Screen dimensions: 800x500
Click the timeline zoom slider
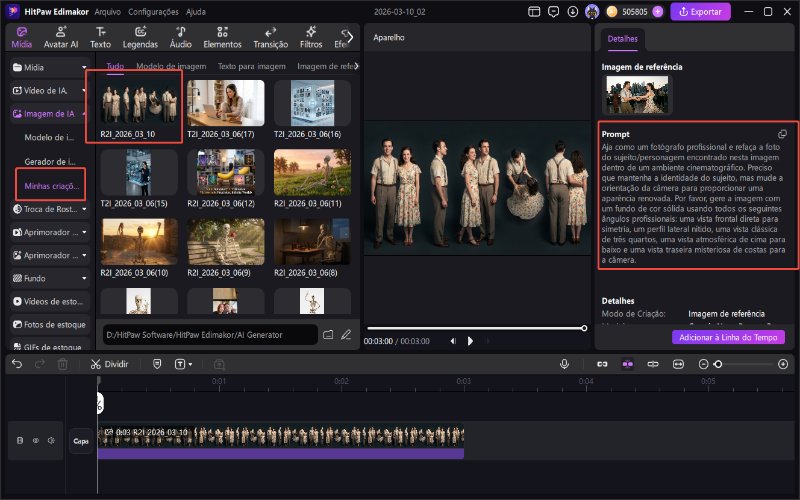click(x=717, y=364)
